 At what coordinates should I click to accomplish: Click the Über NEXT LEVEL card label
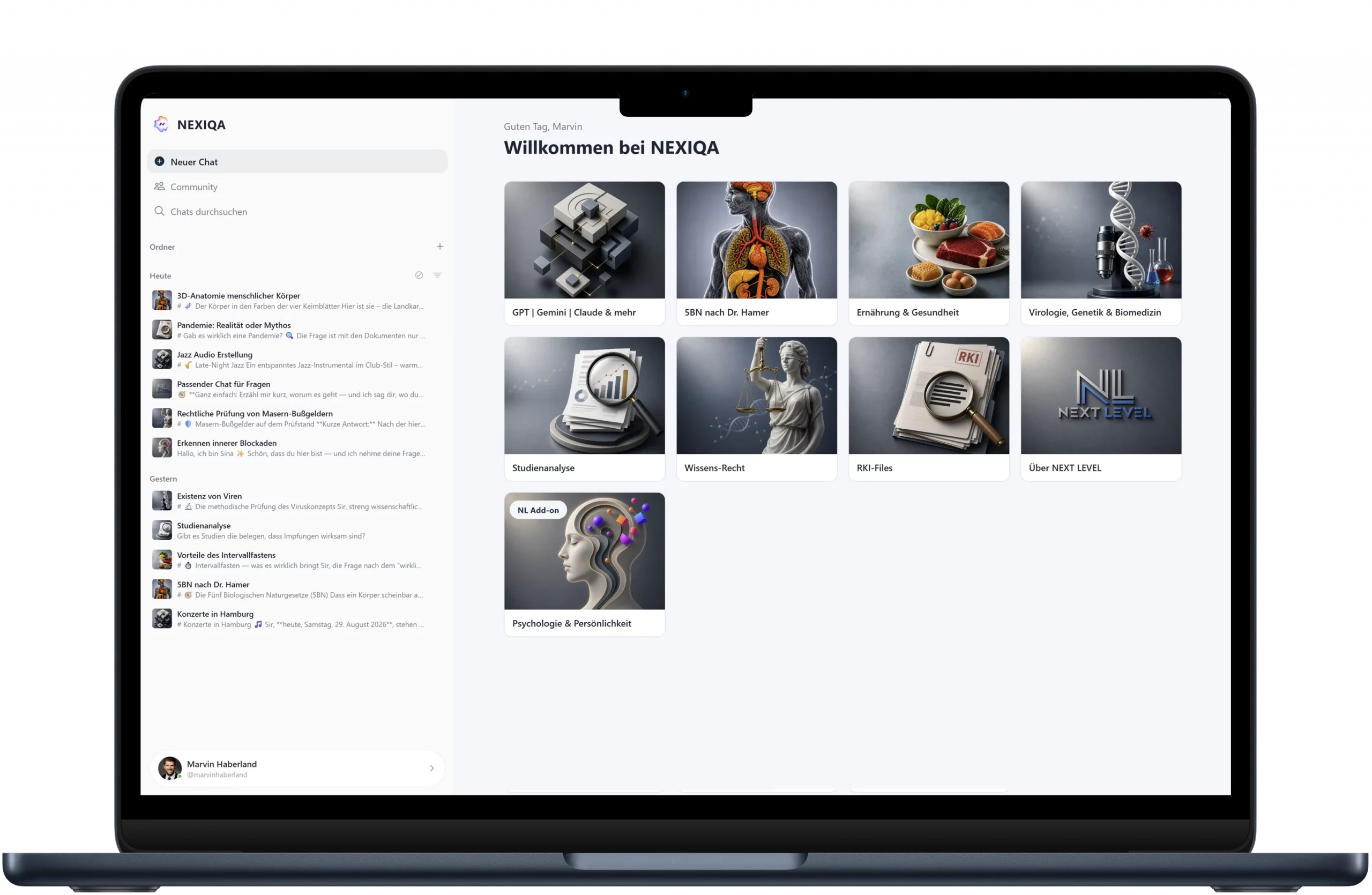pyautogui.click(x=1064, y=467)
